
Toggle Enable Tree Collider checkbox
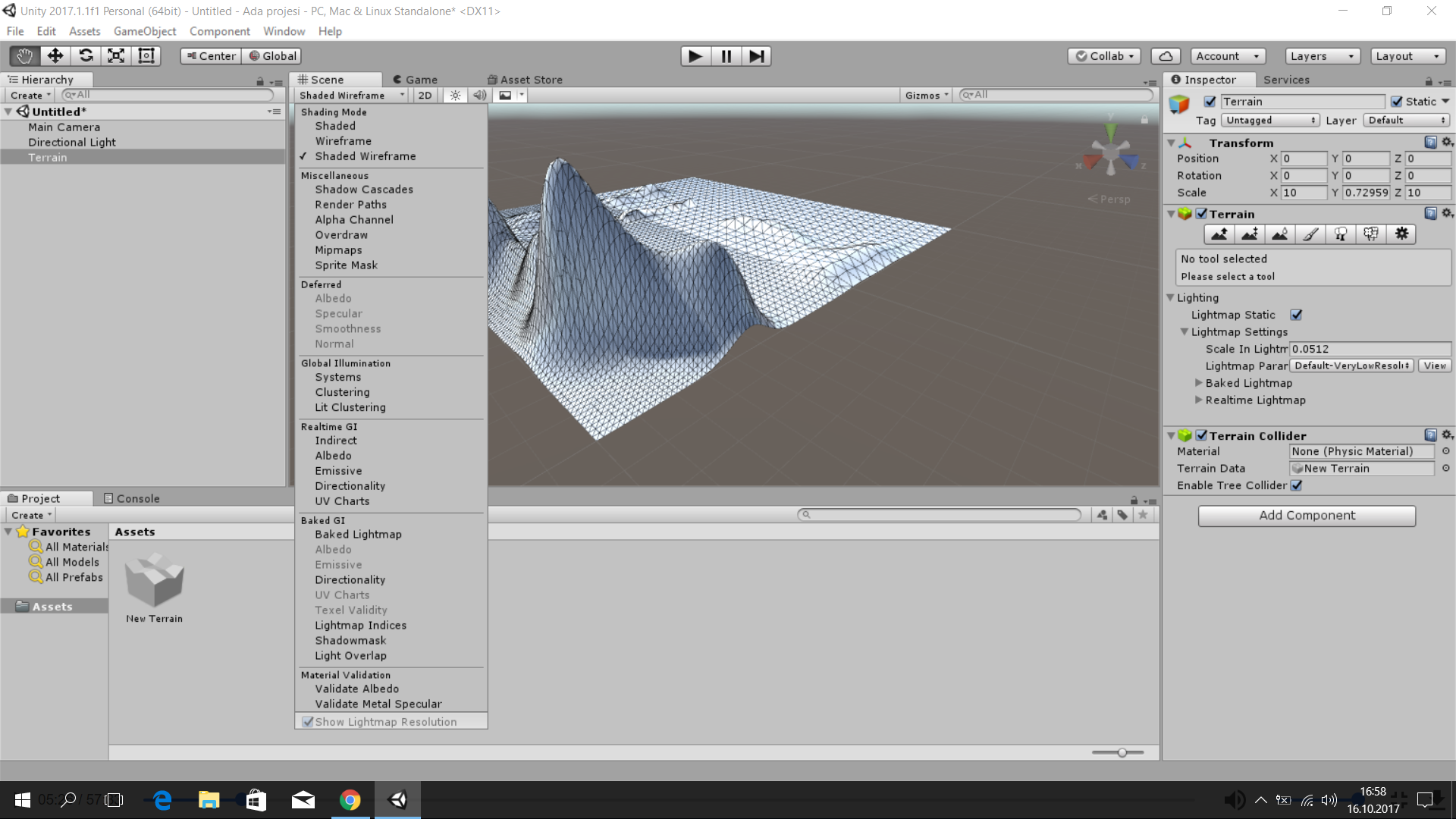(x=1296, y=485)
